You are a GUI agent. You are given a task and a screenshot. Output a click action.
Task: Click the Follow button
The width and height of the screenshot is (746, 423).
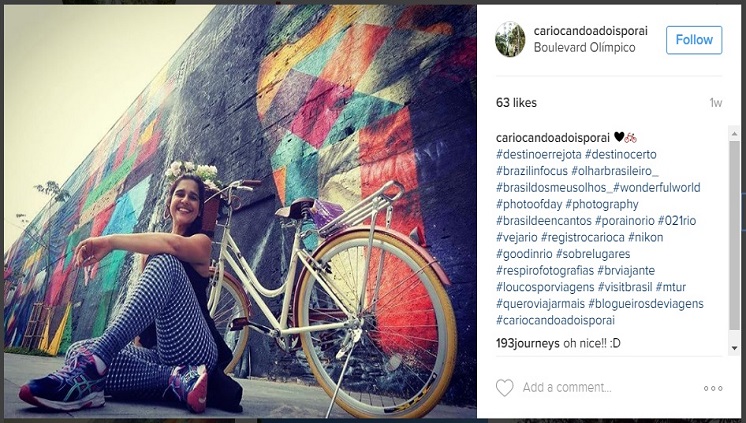[694, 40]
